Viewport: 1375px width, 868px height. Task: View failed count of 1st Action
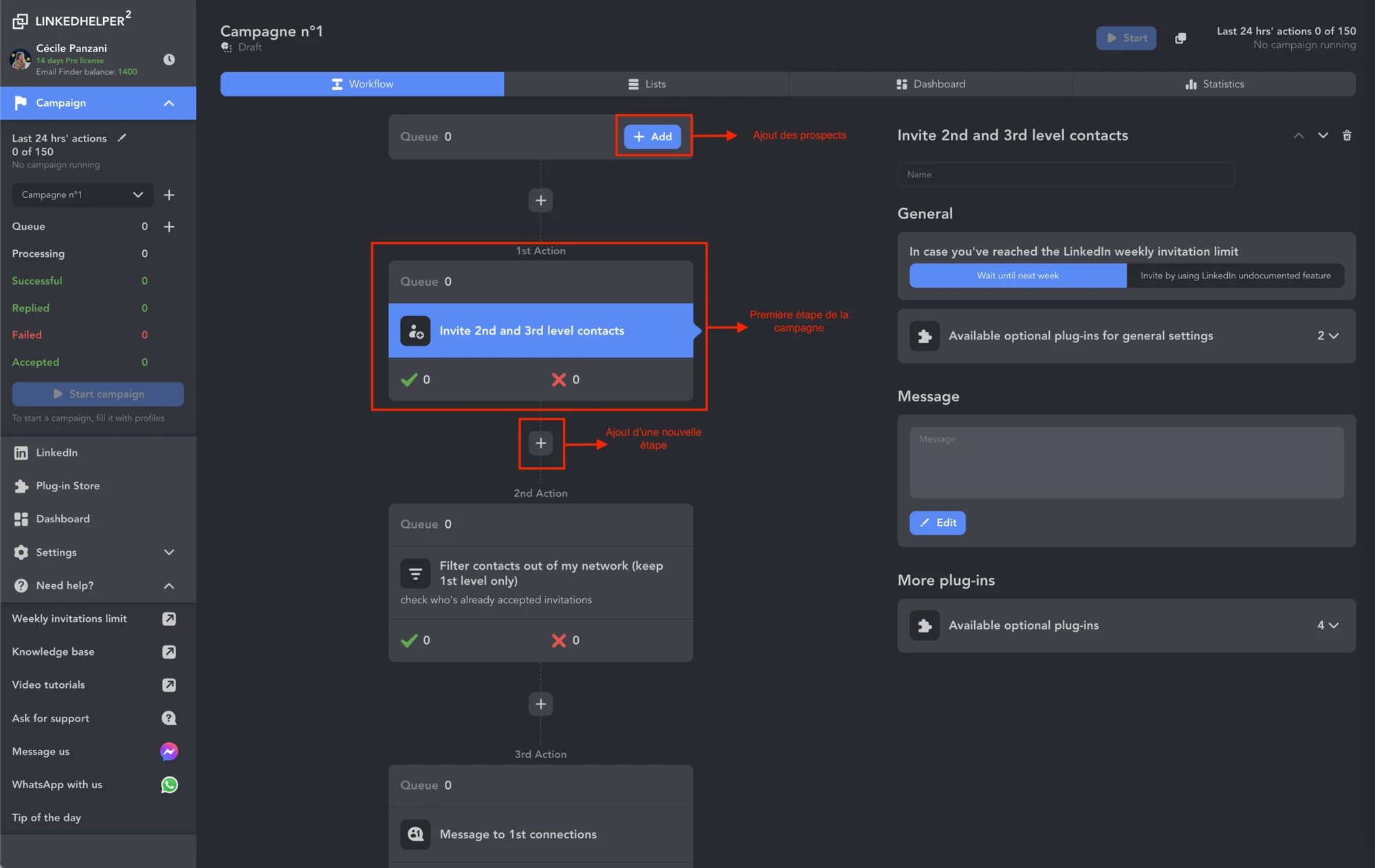click(565, 379)
